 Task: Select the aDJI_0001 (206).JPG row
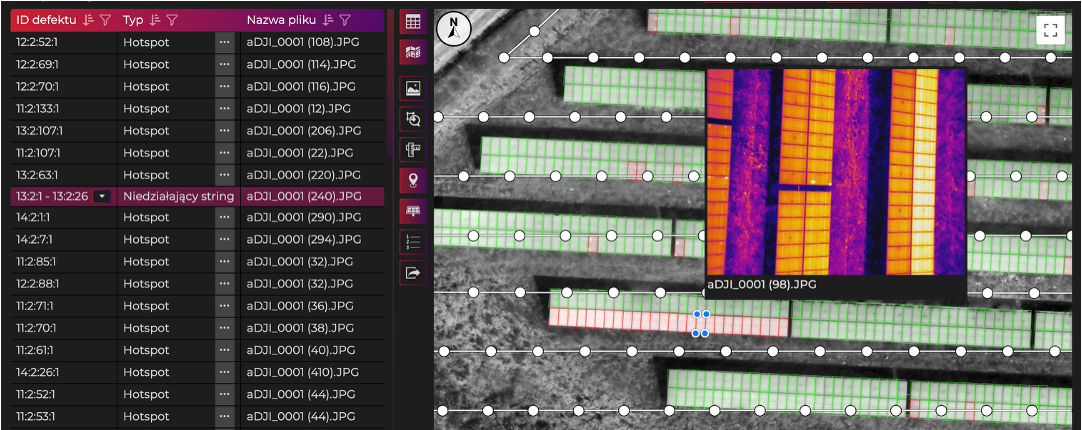click(x=197, y=130)
